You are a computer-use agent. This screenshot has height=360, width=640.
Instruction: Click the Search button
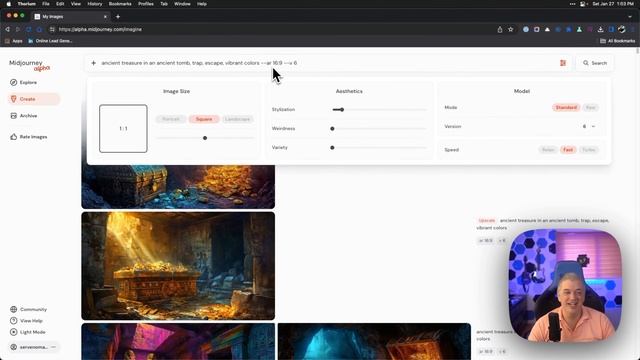point(595,63)
